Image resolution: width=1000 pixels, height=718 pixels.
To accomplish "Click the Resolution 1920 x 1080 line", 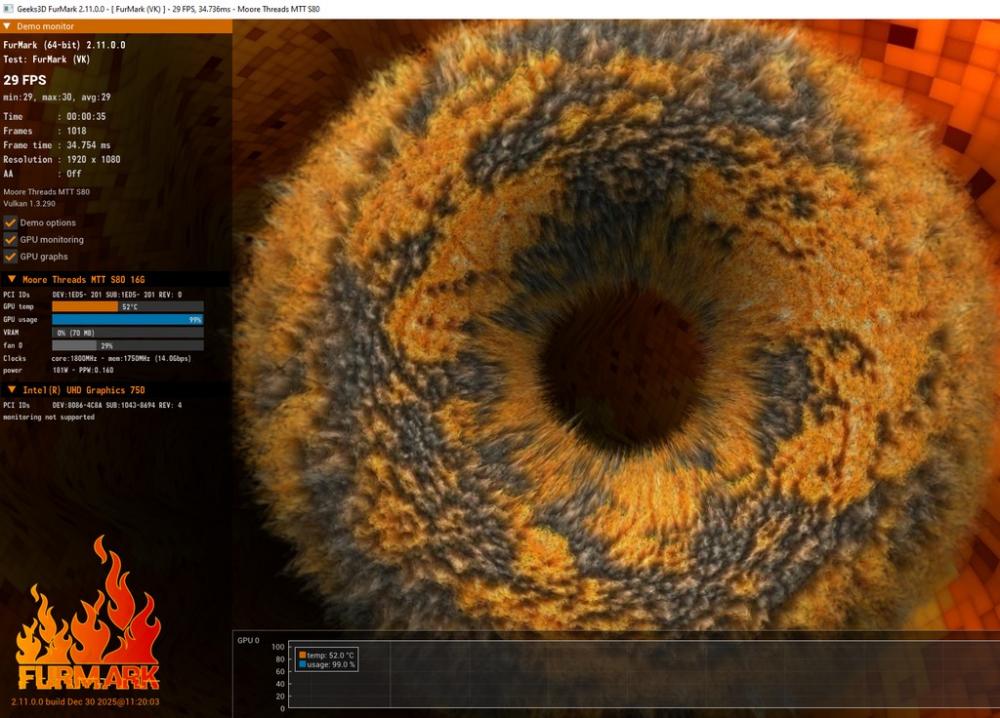I will [62, 159].
